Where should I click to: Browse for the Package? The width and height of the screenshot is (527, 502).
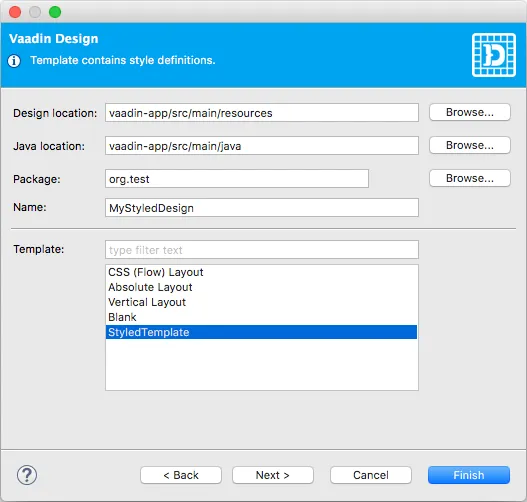(x=470, y=178)
